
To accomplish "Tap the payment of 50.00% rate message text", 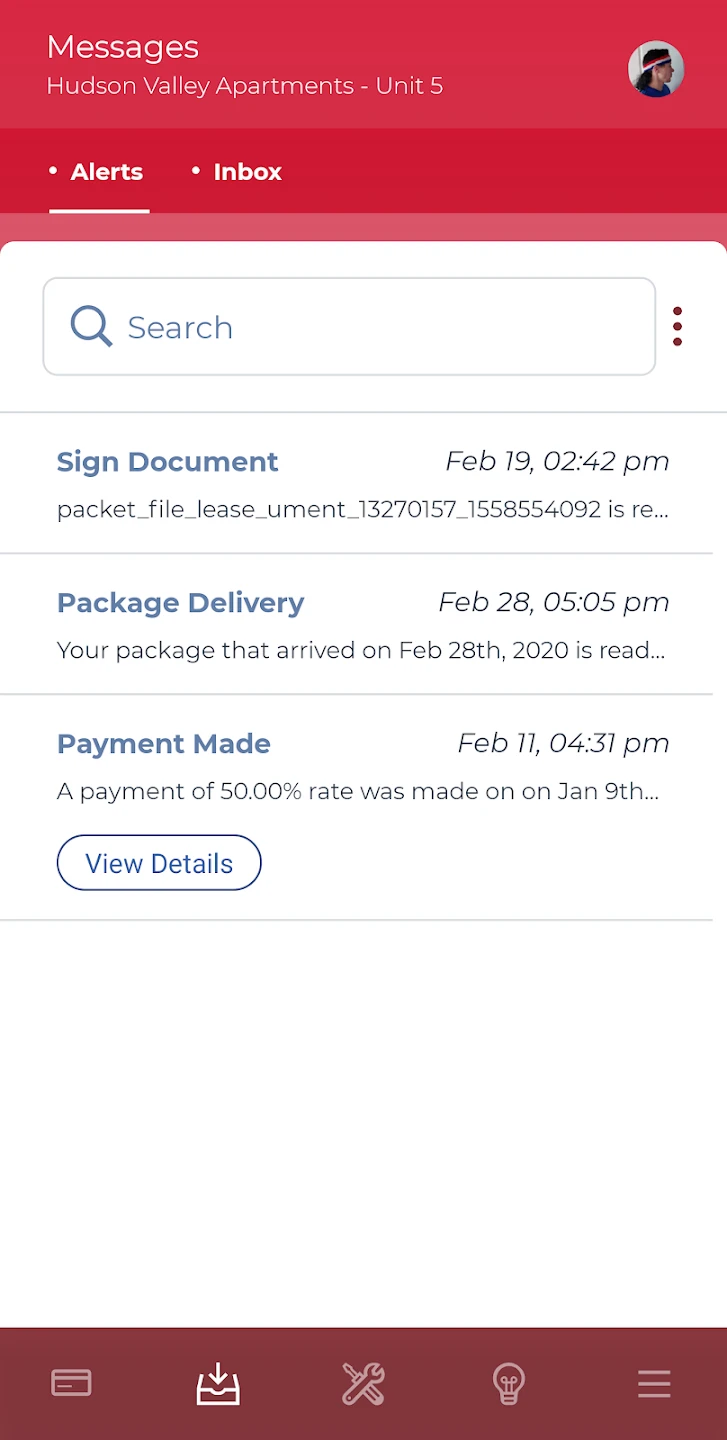I will point(358,792).
